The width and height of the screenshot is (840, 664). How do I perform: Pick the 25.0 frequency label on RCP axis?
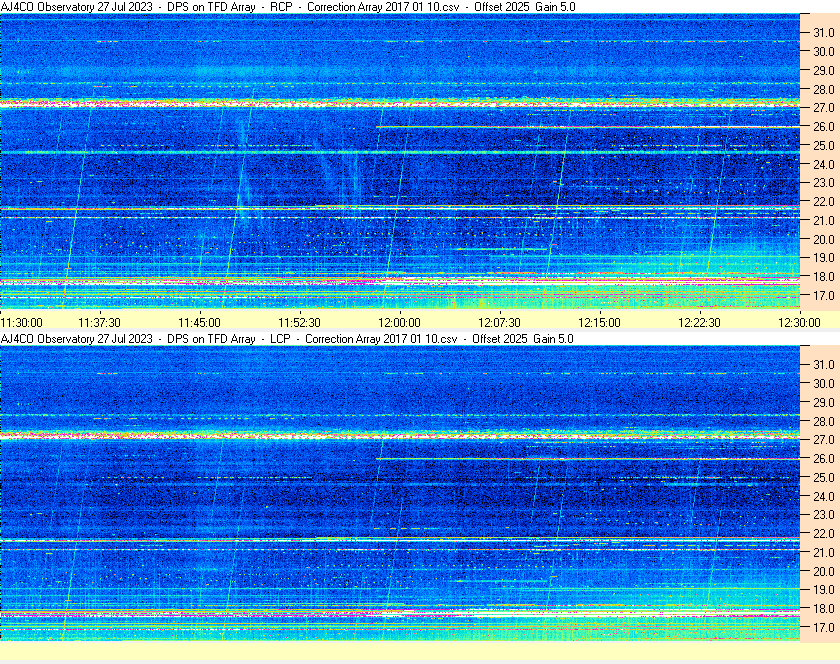[824, 146]
